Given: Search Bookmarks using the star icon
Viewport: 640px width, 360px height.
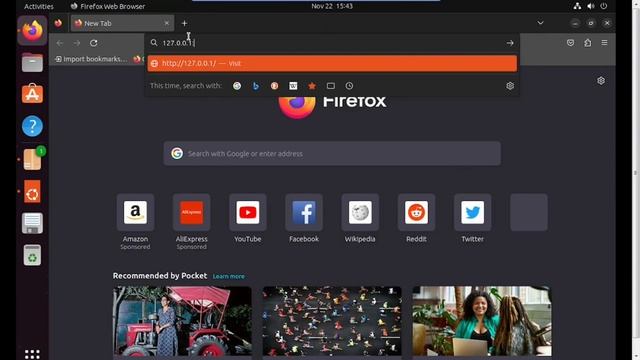Looking at the screenshot, I should tap(312, 86).
